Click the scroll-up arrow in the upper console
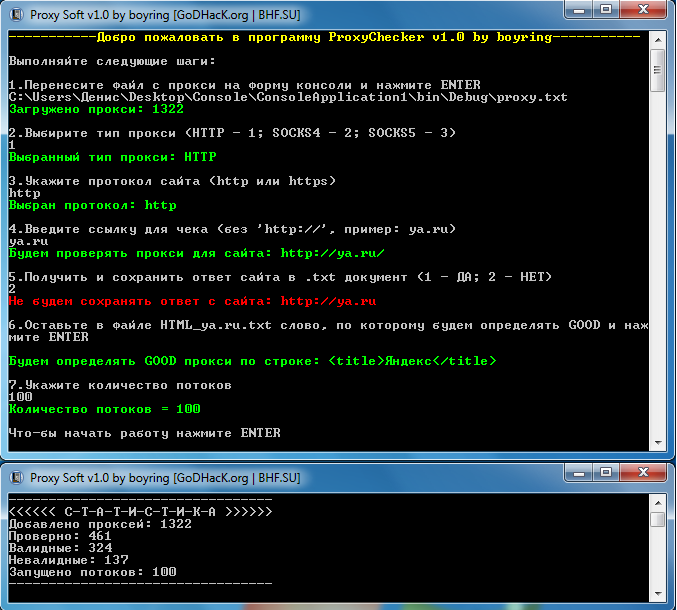Screen dimensions: 677x610 point(657,38)
